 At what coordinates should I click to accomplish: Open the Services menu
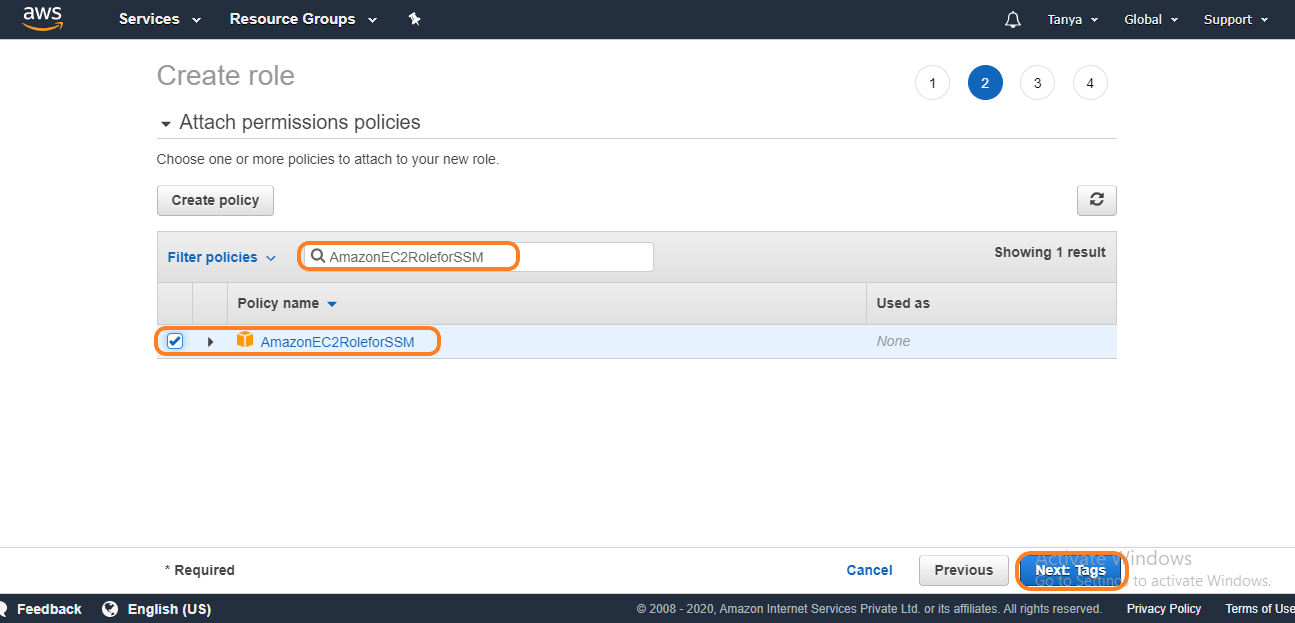159,19
